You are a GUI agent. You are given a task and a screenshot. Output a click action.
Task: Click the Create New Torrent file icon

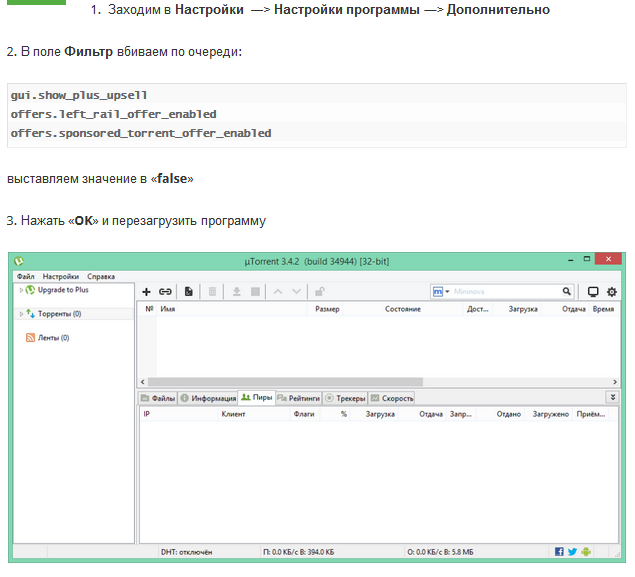coord(188,292)
